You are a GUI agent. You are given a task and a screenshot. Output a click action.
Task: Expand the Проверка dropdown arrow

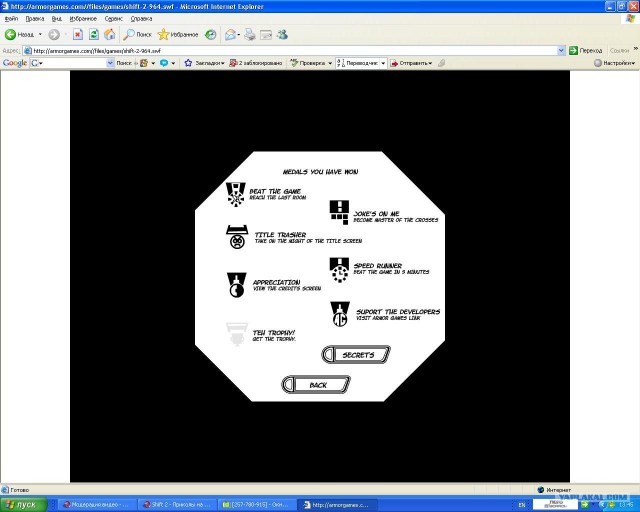330,63
